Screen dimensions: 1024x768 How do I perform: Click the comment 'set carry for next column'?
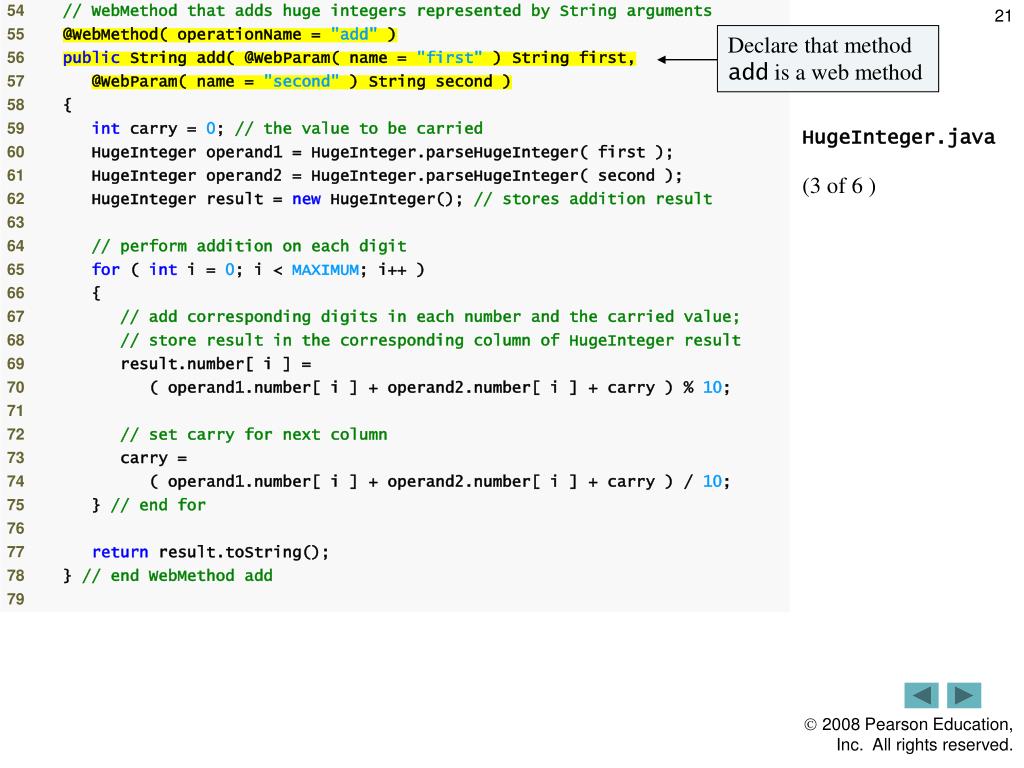click(x=253, y=434)
